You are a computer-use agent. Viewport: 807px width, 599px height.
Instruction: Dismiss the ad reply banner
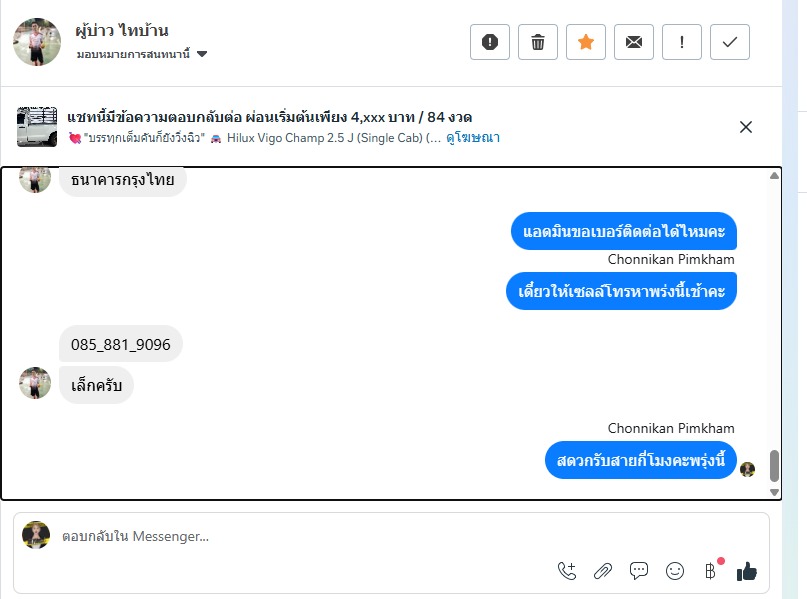coord(746,127)
